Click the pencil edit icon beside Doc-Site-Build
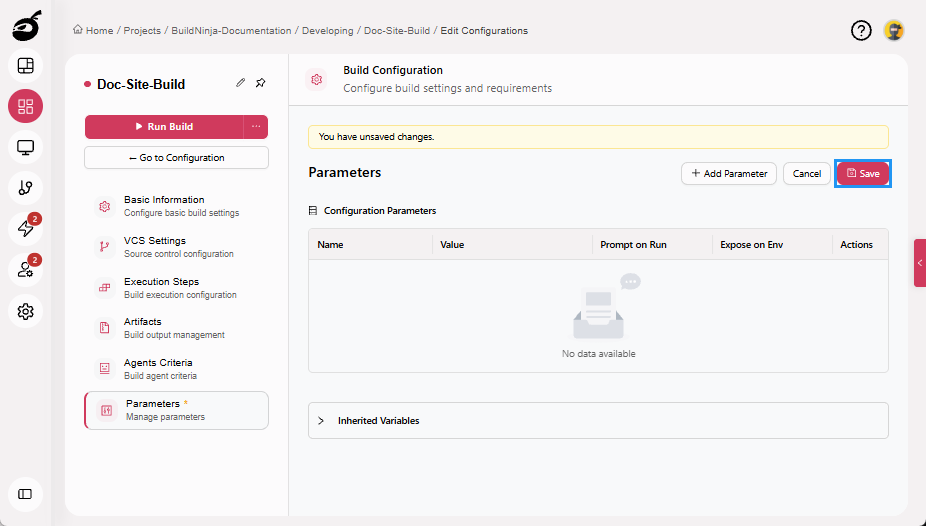Screen dimensions: 926x526 pyautogui.click(x=240, y=83)
